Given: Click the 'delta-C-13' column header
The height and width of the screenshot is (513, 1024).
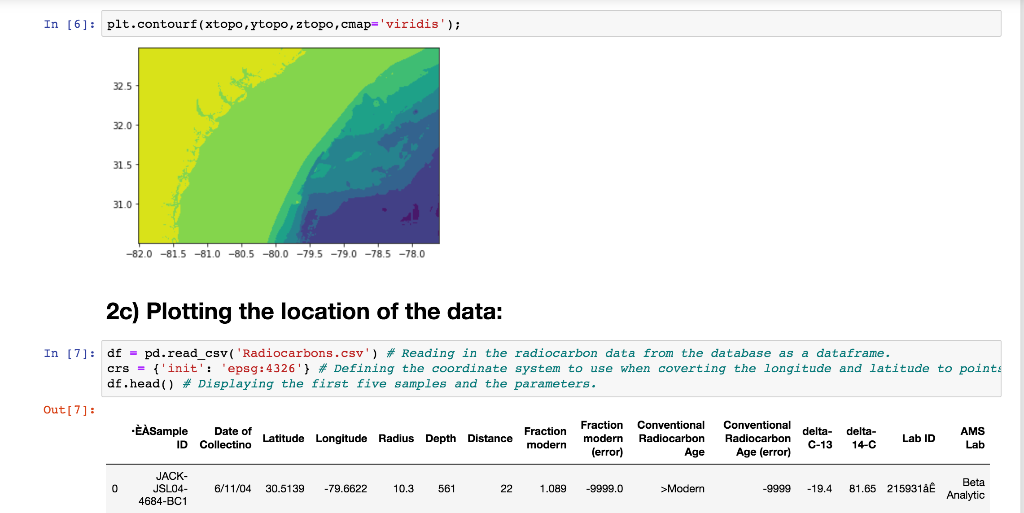Looking at the screenshot, I should point(817,438).
